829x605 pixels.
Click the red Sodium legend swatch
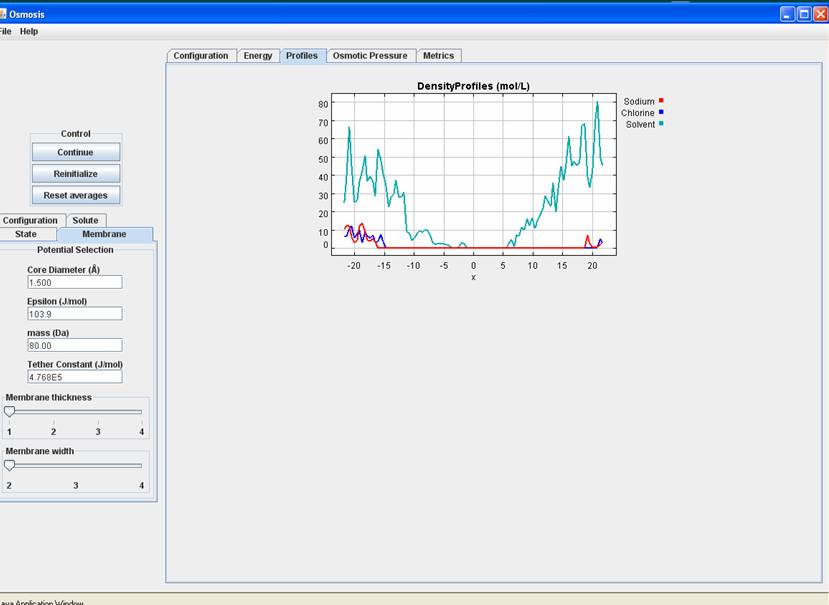[661, 101]
